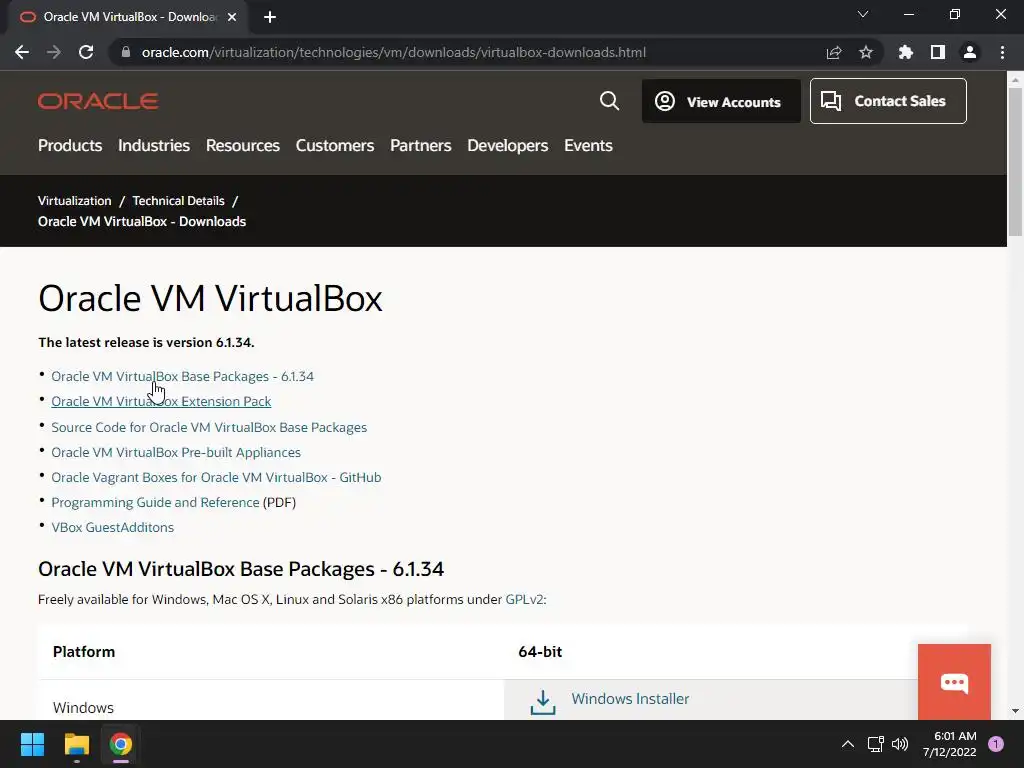Open the Chrome profile avatar
The height and width of the screenshot is (768, 1024).
coord(970,52)
